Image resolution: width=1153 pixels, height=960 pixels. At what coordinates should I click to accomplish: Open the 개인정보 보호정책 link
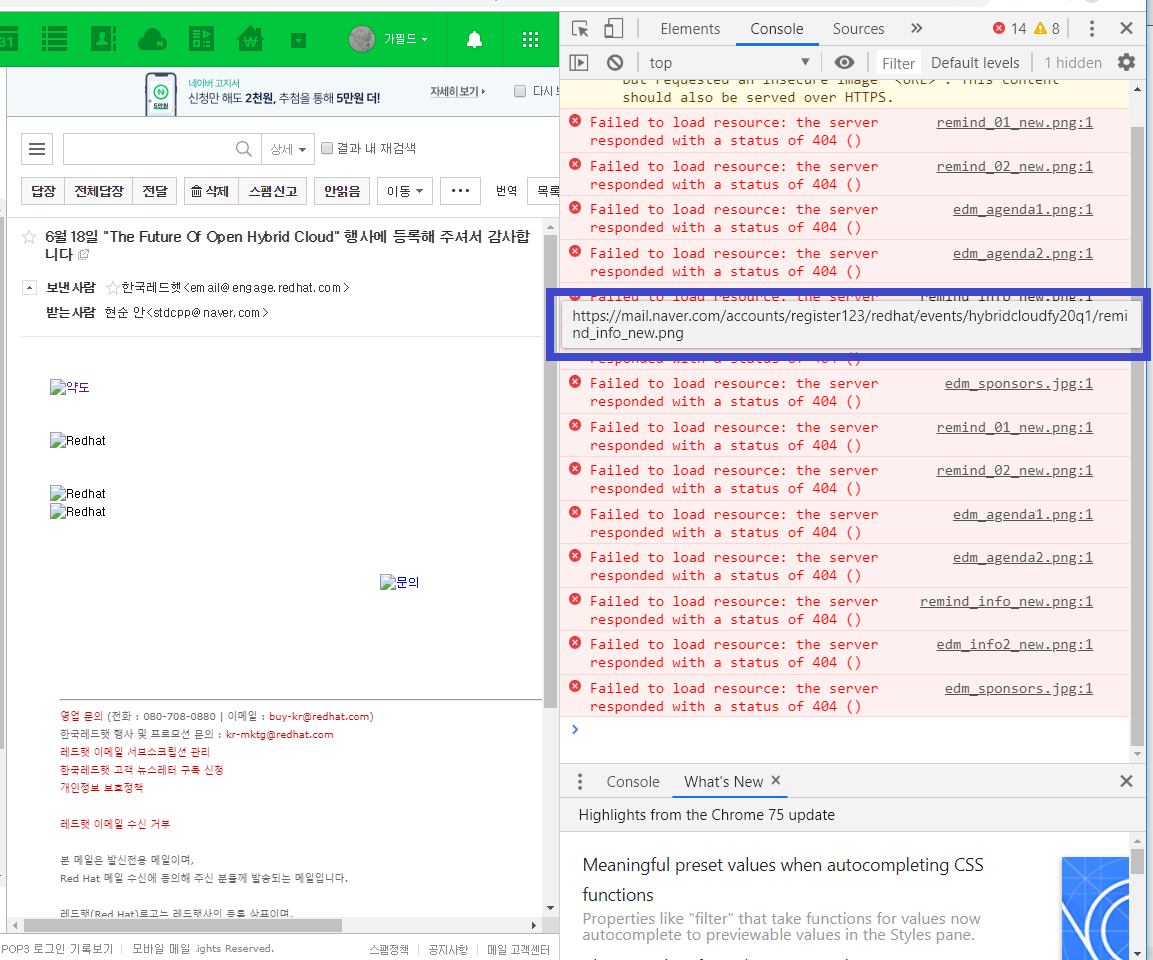[x=101, y=787]
